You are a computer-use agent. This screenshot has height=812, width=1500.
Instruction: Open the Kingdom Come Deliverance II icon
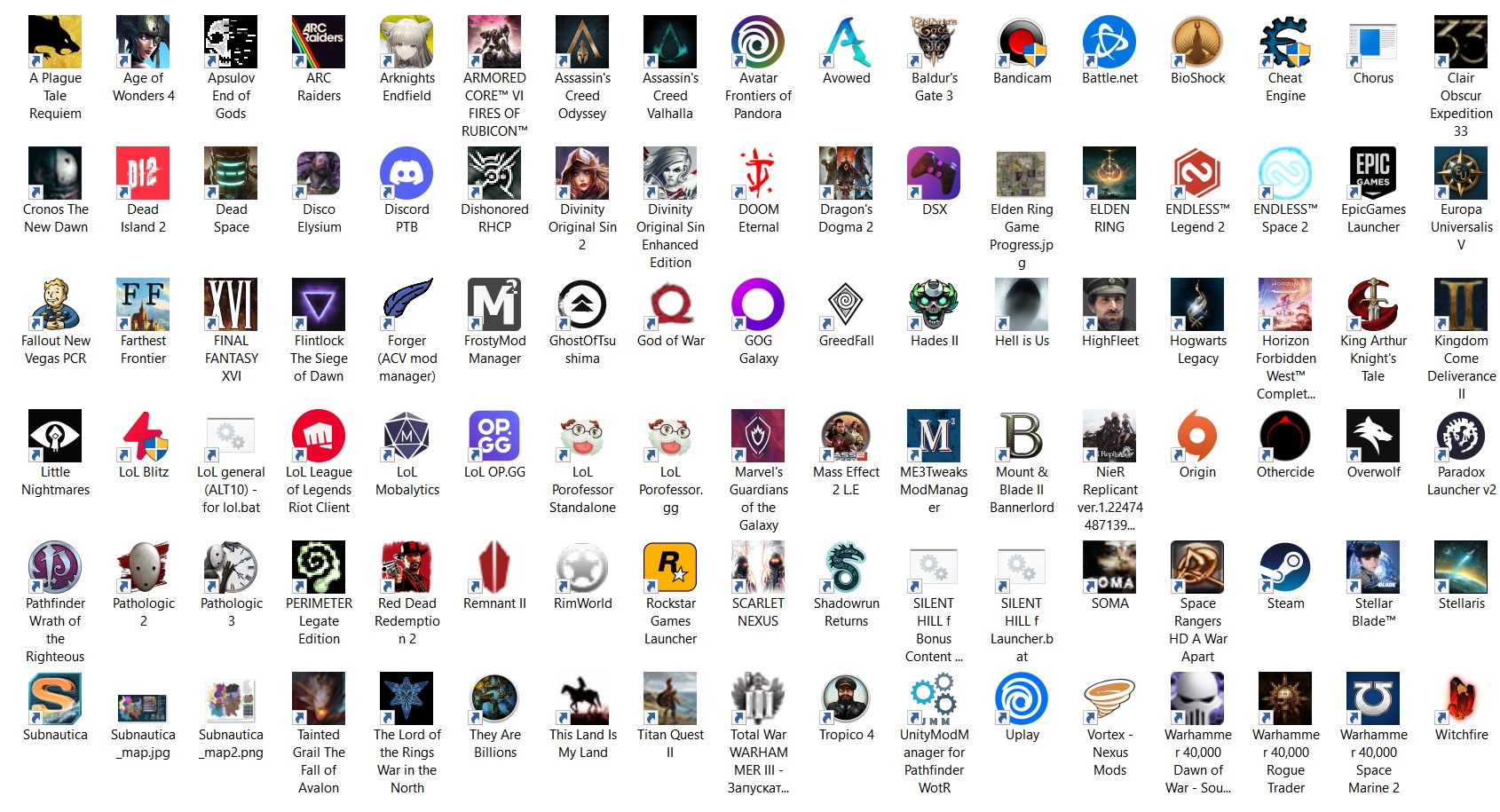pyautogui.click(x=1461, y=304)
